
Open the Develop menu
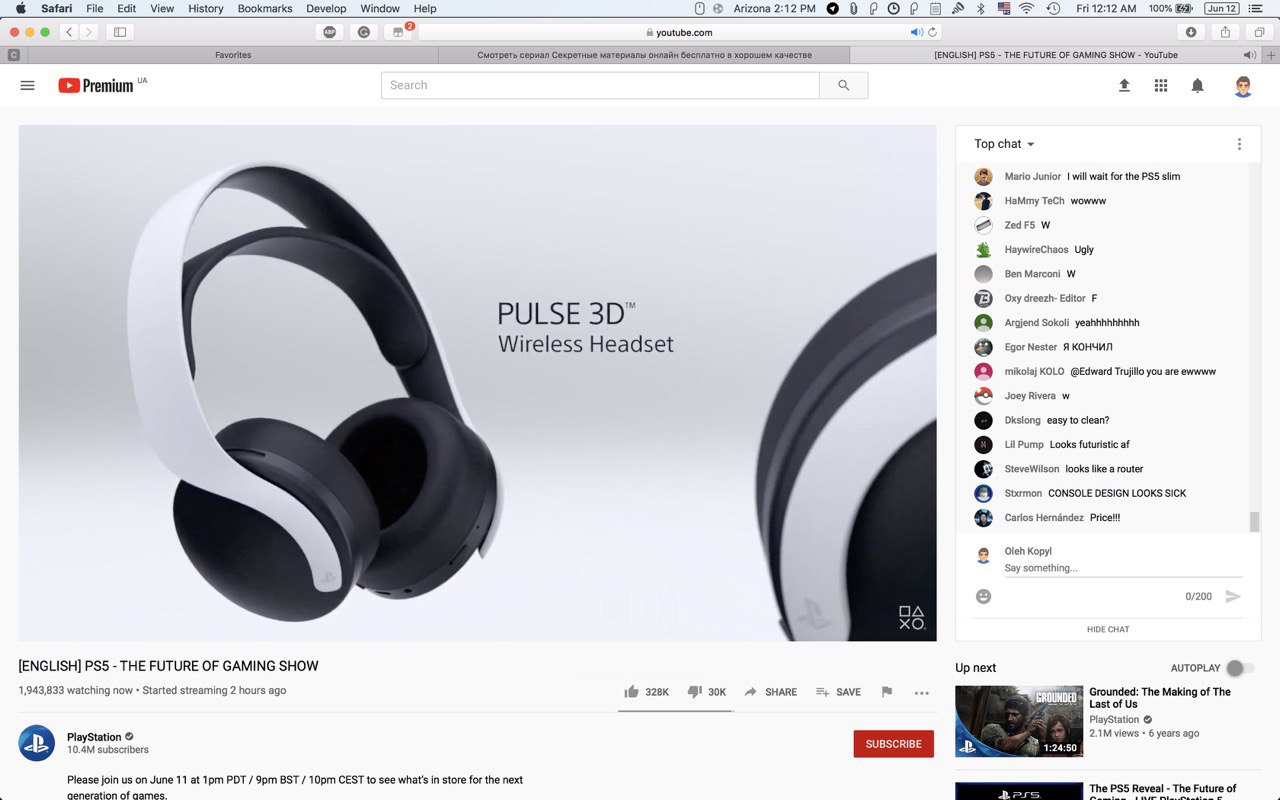(326, 8)
